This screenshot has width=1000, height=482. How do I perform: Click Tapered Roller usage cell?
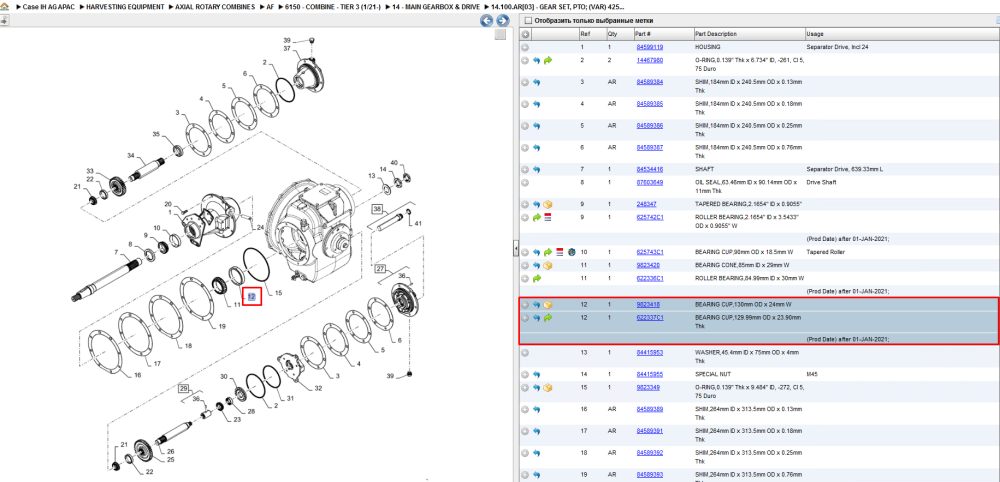pyautogui.click(x=824, y=252)
